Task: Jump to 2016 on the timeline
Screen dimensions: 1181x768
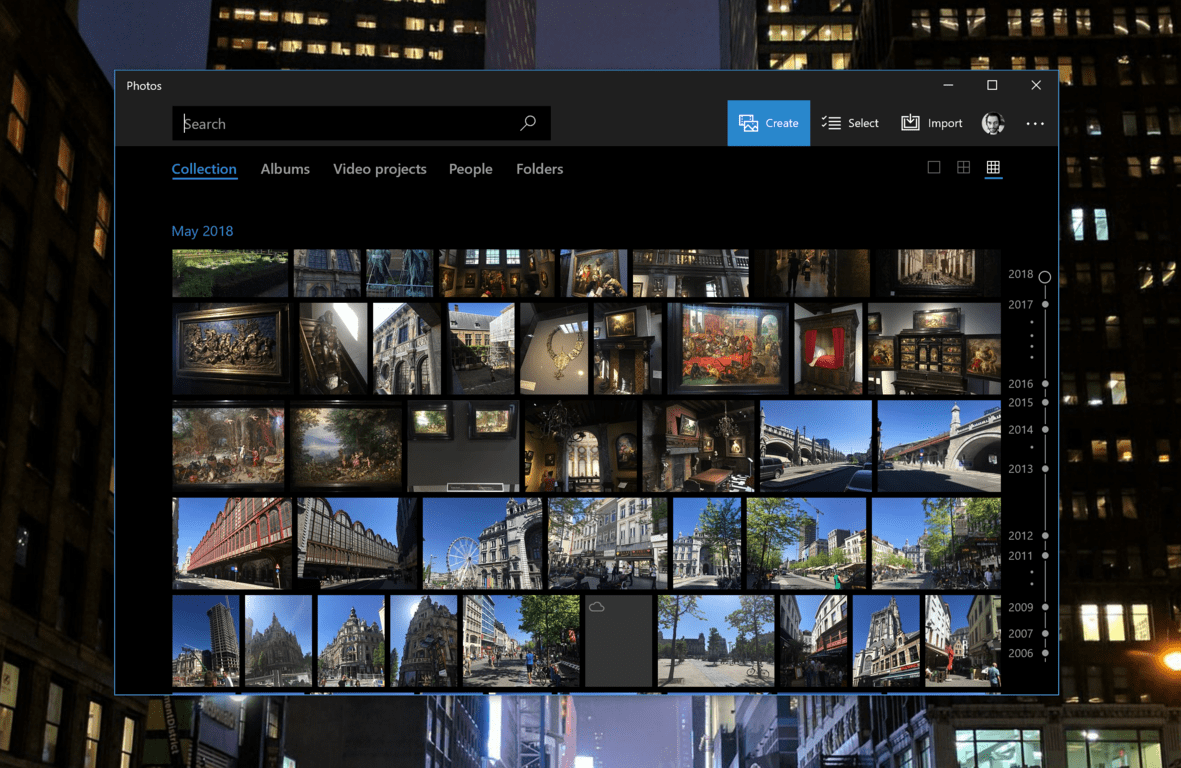Action: [1021, 384]
